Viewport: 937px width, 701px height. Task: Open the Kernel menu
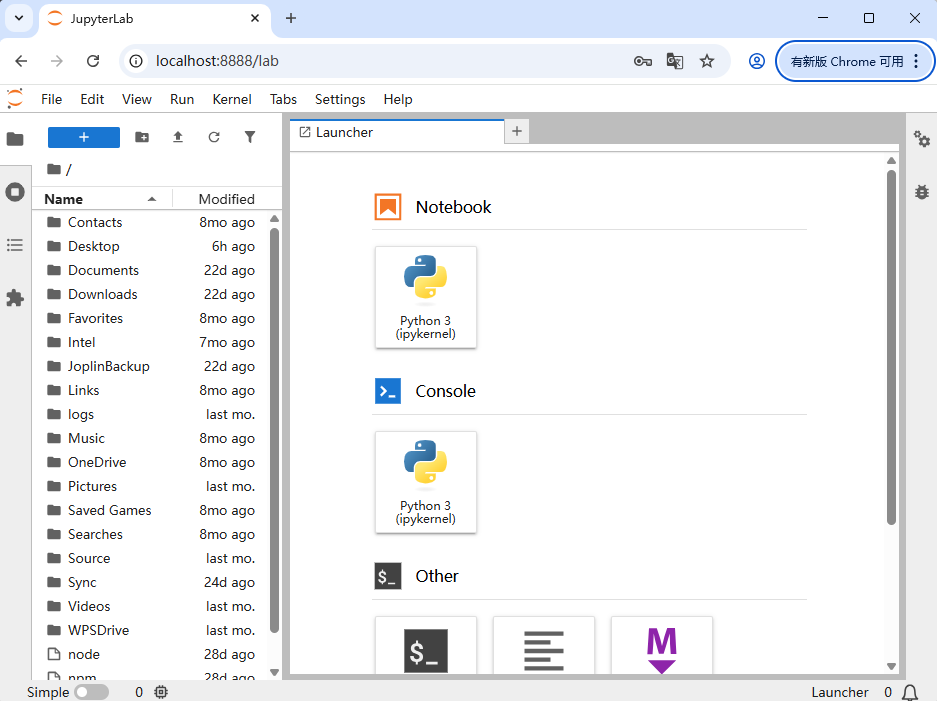pyautogui.click(x=232, y=99)
